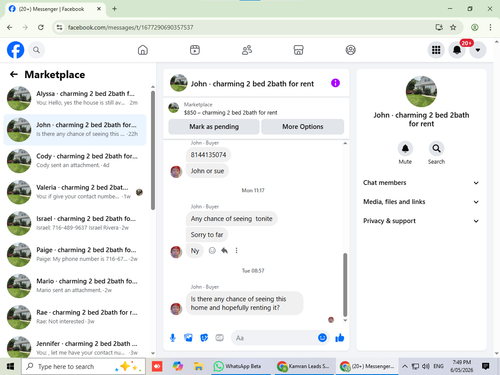500x375 pixels.
Task: Open more options dots for Ny message
Action: click(236, 251)
